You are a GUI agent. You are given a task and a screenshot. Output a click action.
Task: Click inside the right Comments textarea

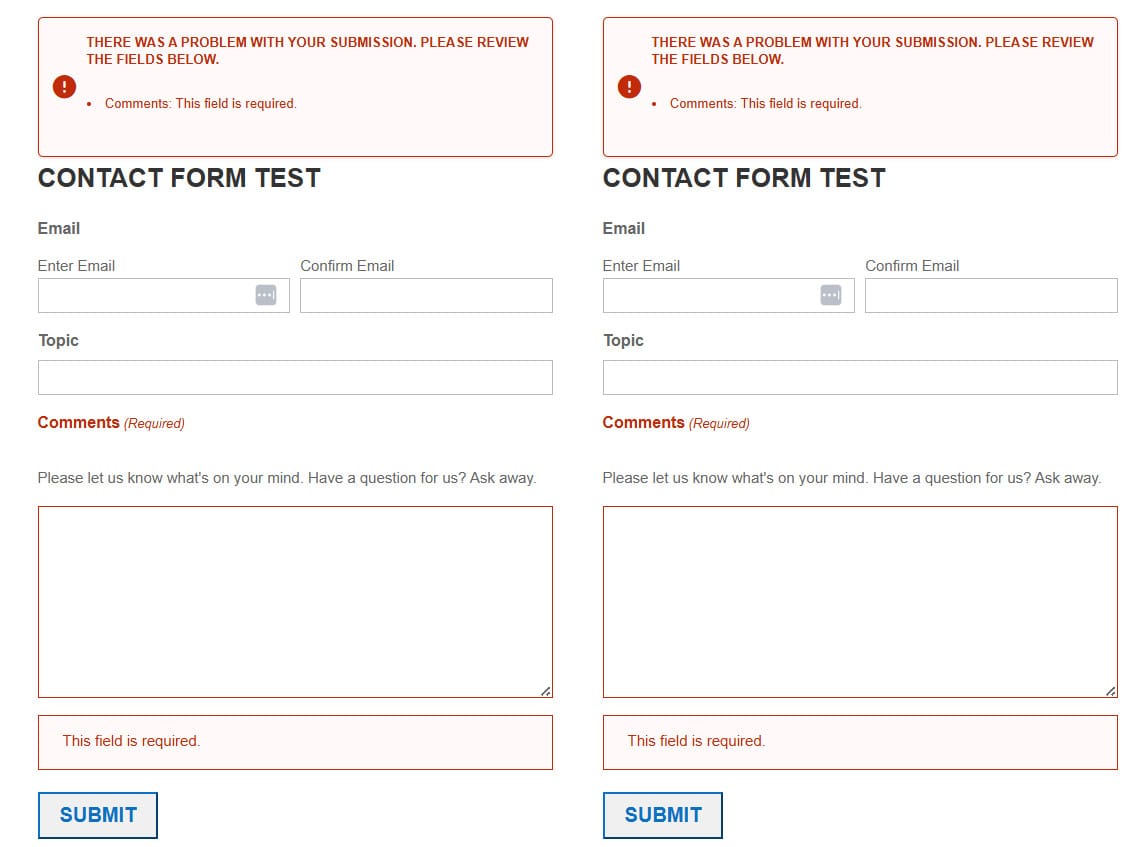(x=860, y=602)
